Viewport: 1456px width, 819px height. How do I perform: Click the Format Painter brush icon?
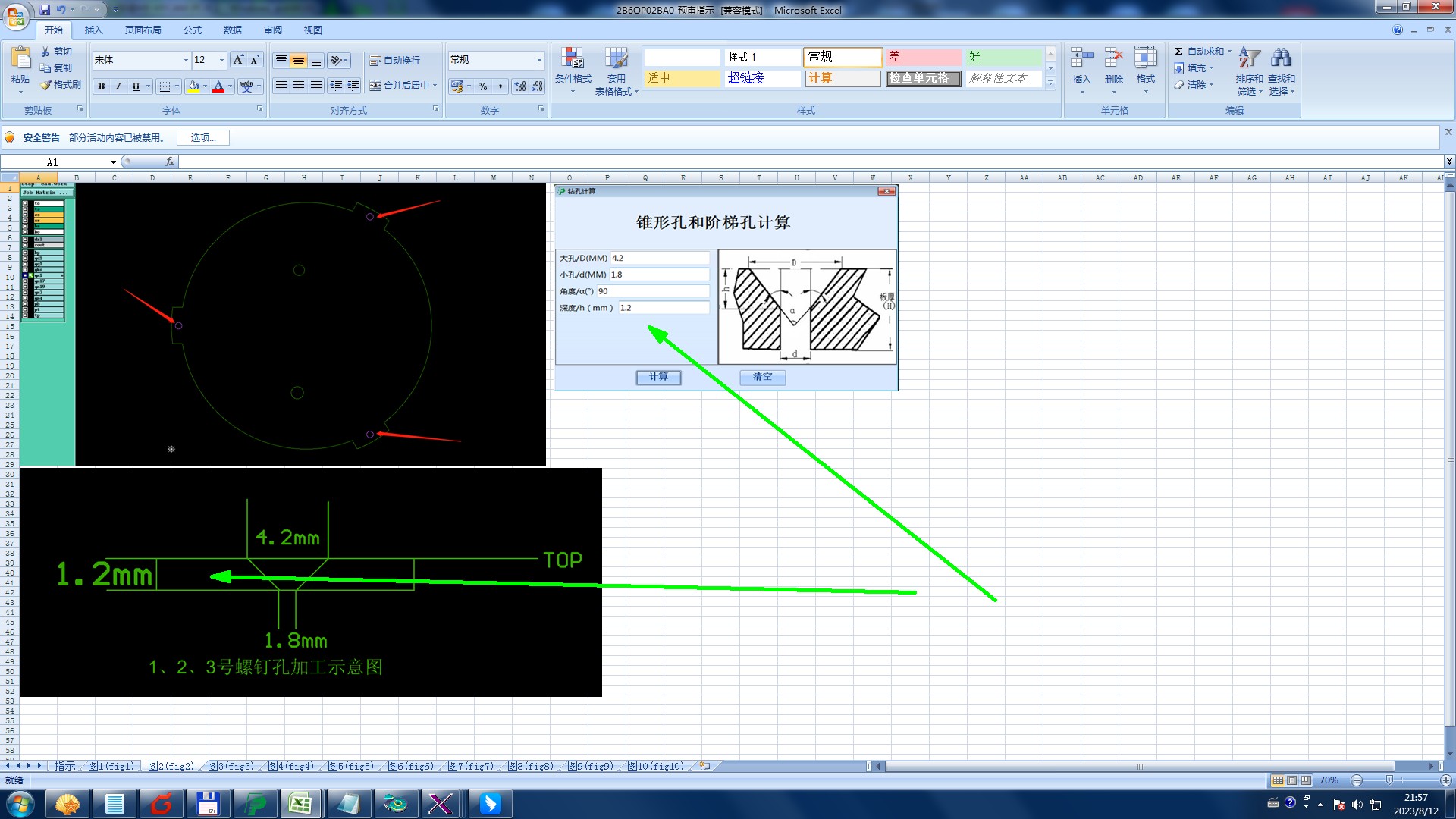click(46, 85)
